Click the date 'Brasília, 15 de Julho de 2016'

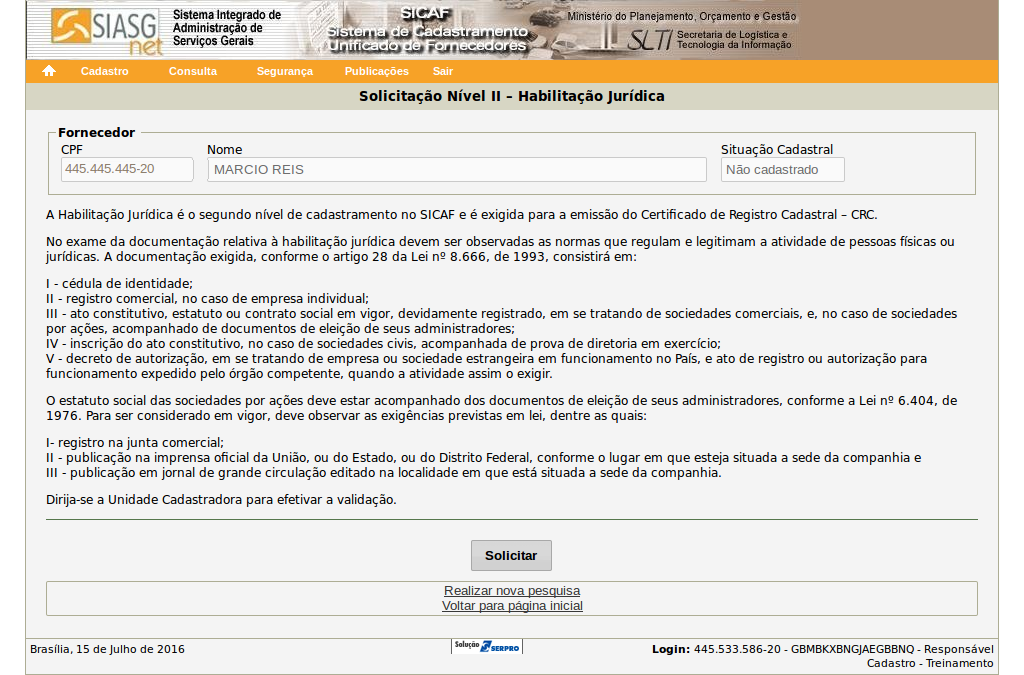coord(107,650)
